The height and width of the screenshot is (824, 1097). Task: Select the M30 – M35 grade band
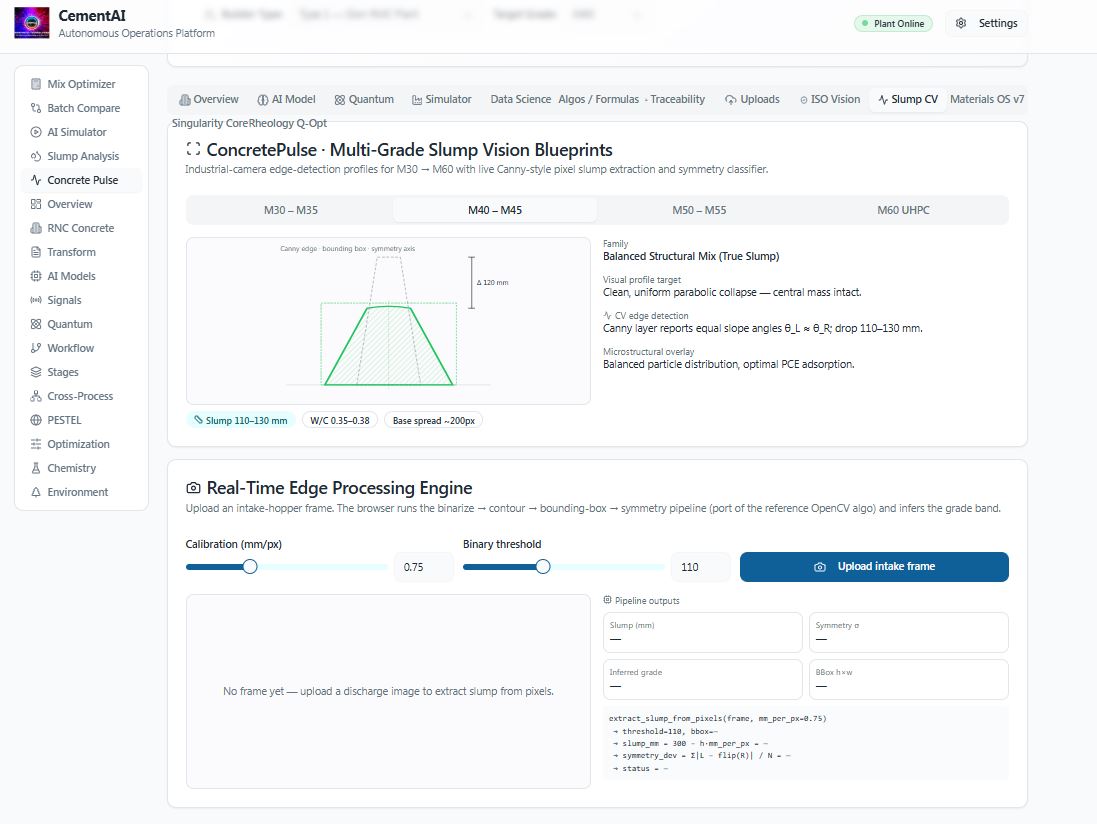pos(290,210)
